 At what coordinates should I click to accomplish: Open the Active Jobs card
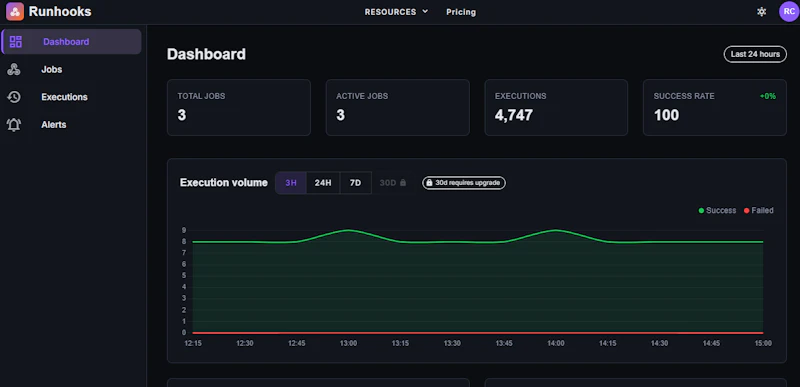(x=397, y=107)
